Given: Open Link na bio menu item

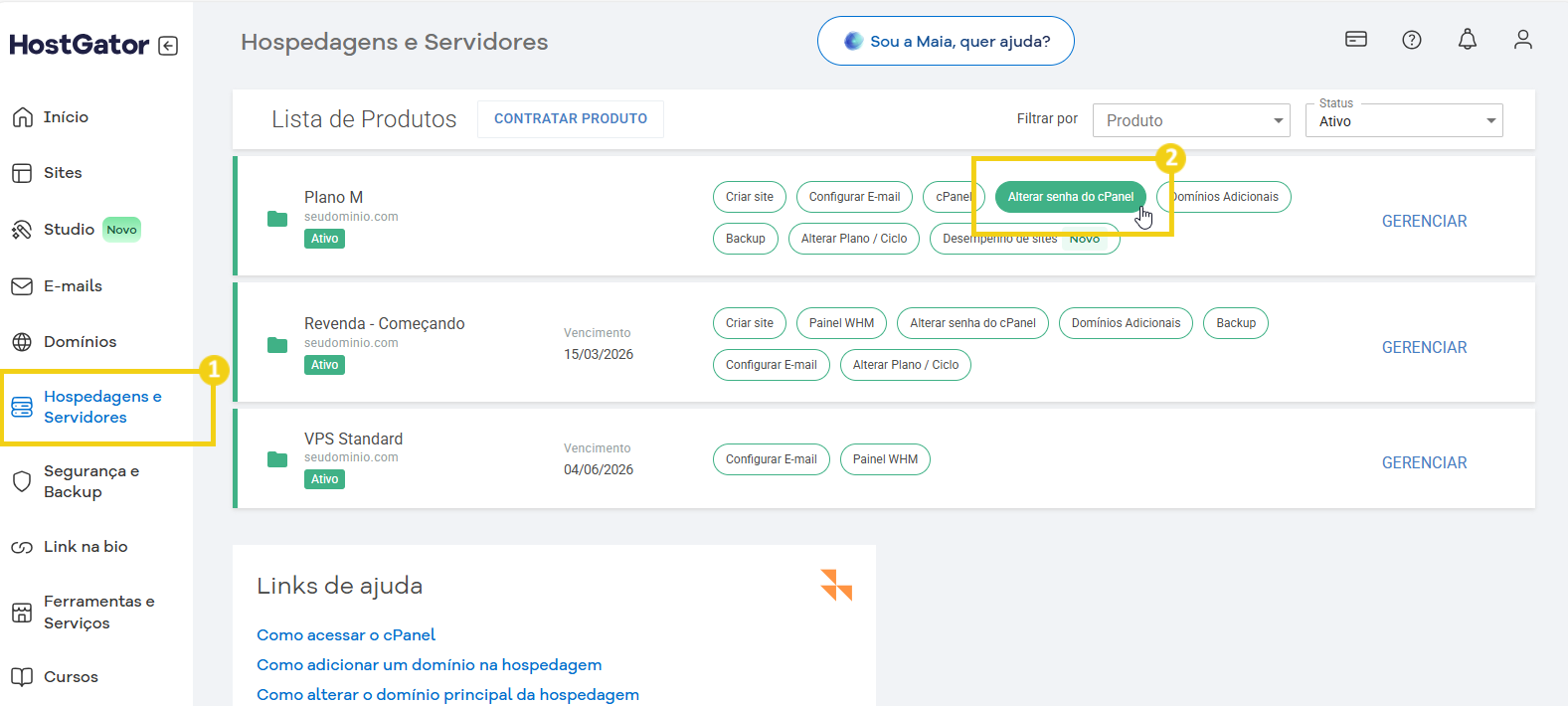Looking at the screenshot, I should click(86, 547).
